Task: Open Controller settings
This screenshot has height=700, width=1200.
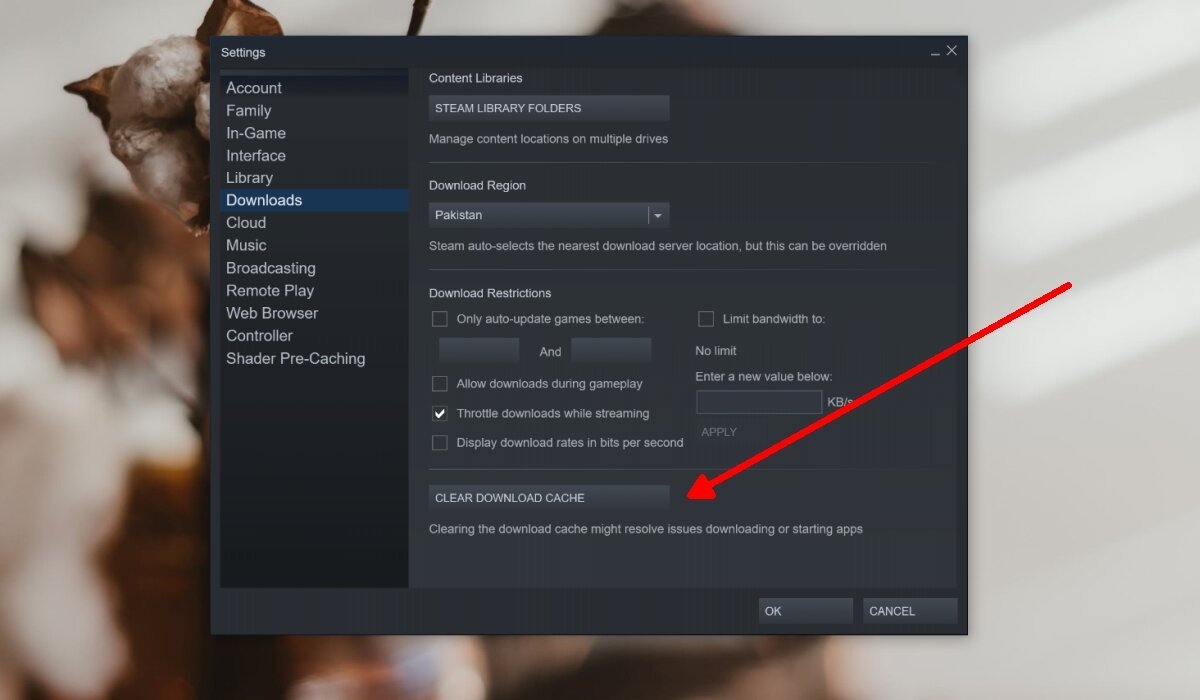Action: (259, 335)
